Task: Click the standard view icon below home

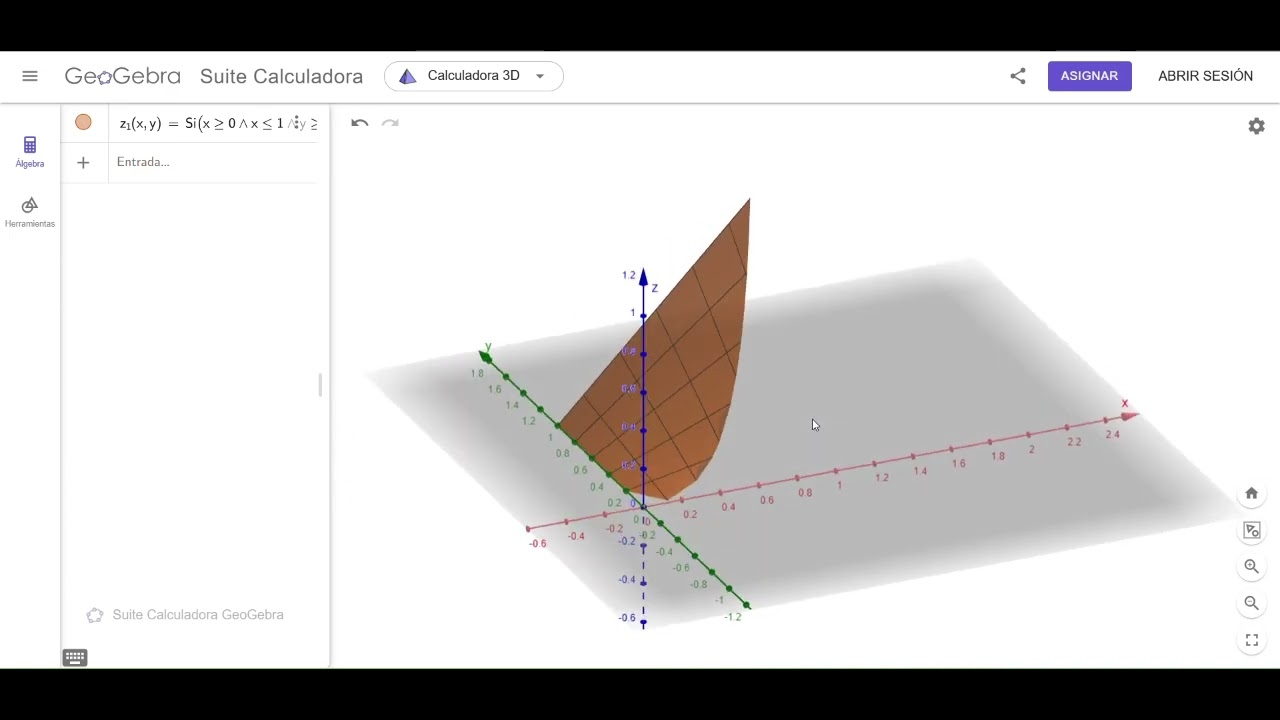Action: pos(1251,530)
